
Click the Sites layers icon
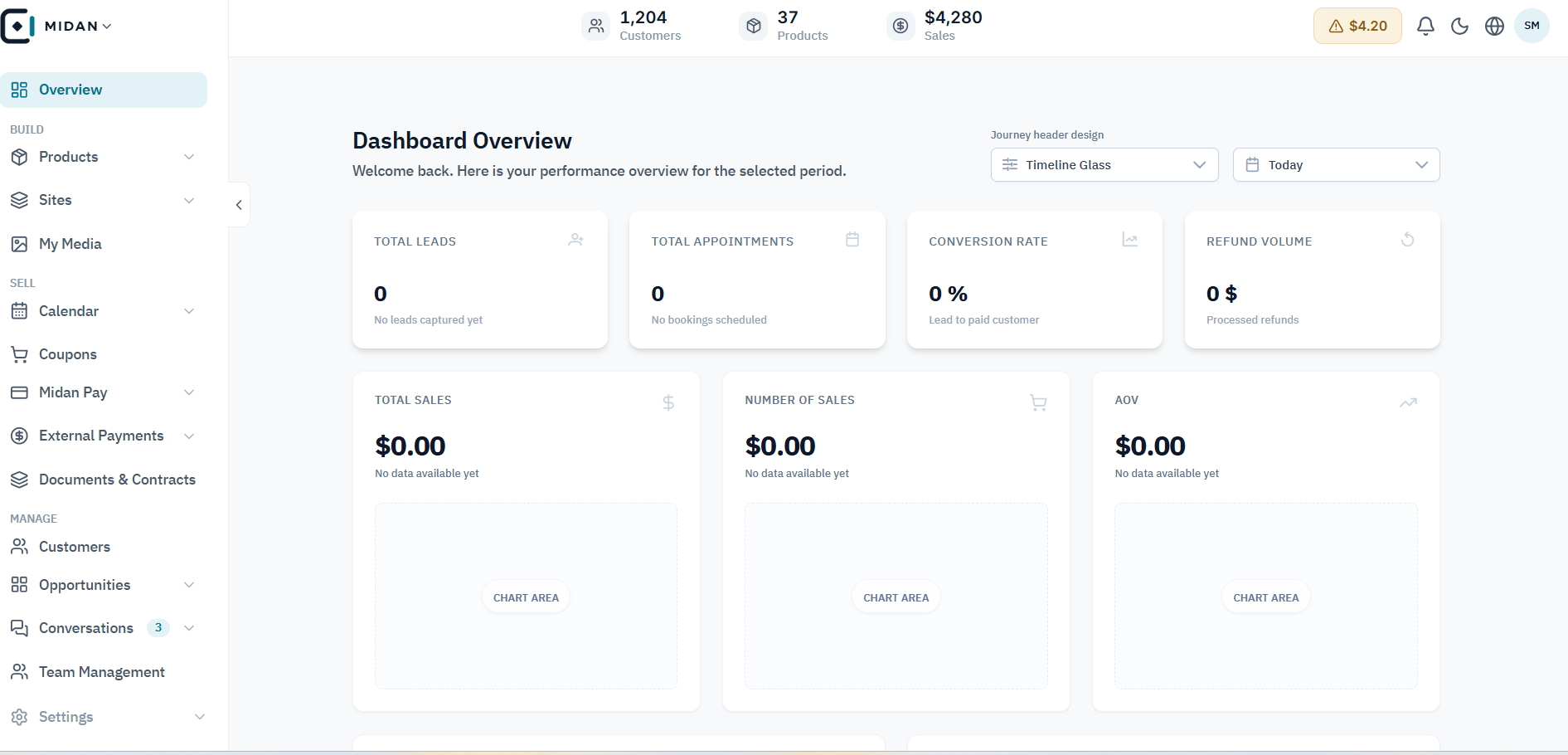19,200
